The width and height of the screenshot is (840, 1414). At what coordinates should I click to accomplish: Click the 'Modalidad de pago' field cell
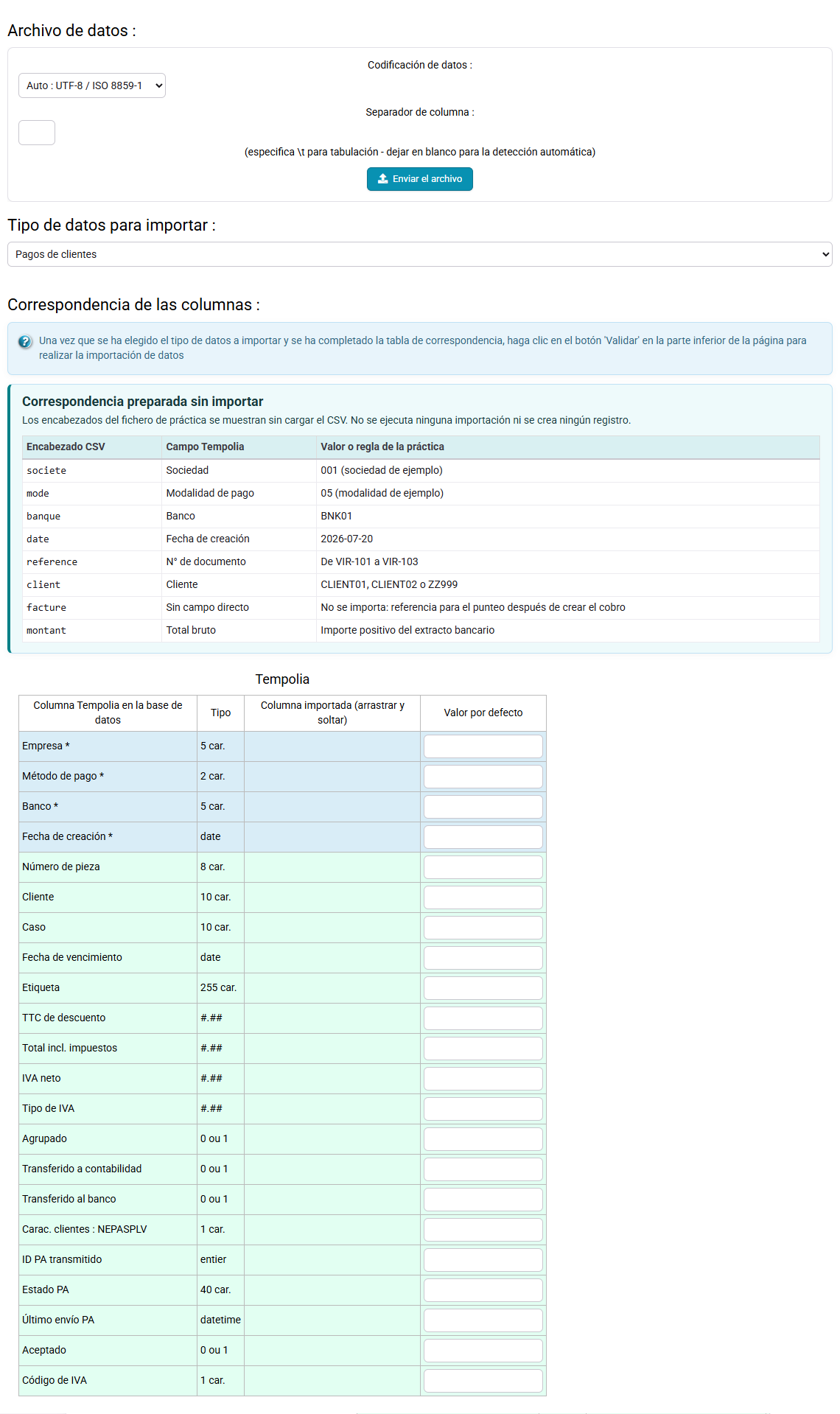point(239,493)
